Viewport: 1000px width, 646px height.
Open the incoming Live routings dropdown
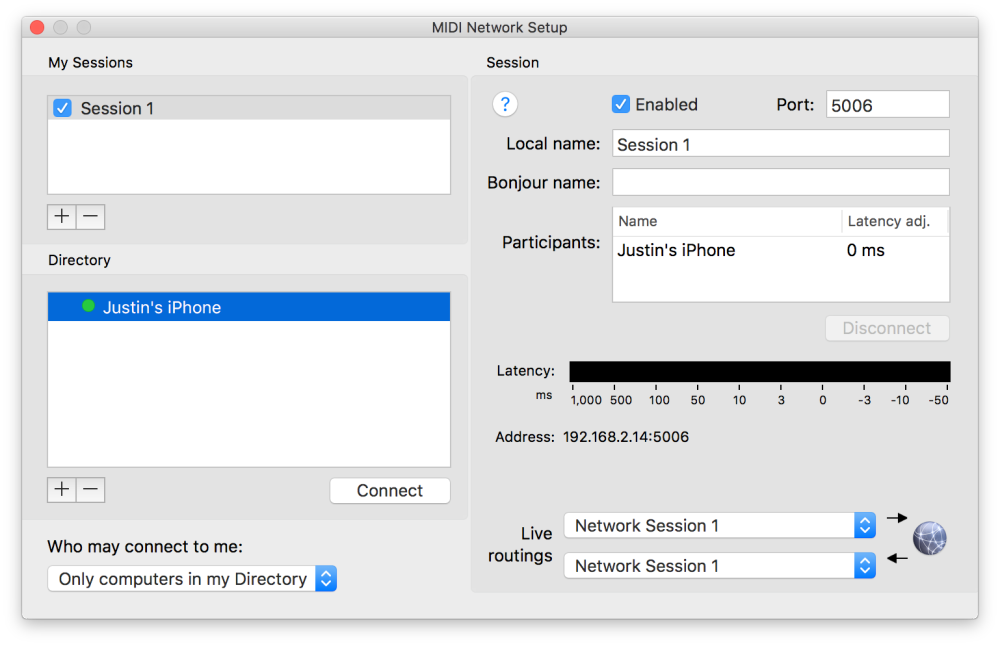pyautogui.click(x=720, y=566)
